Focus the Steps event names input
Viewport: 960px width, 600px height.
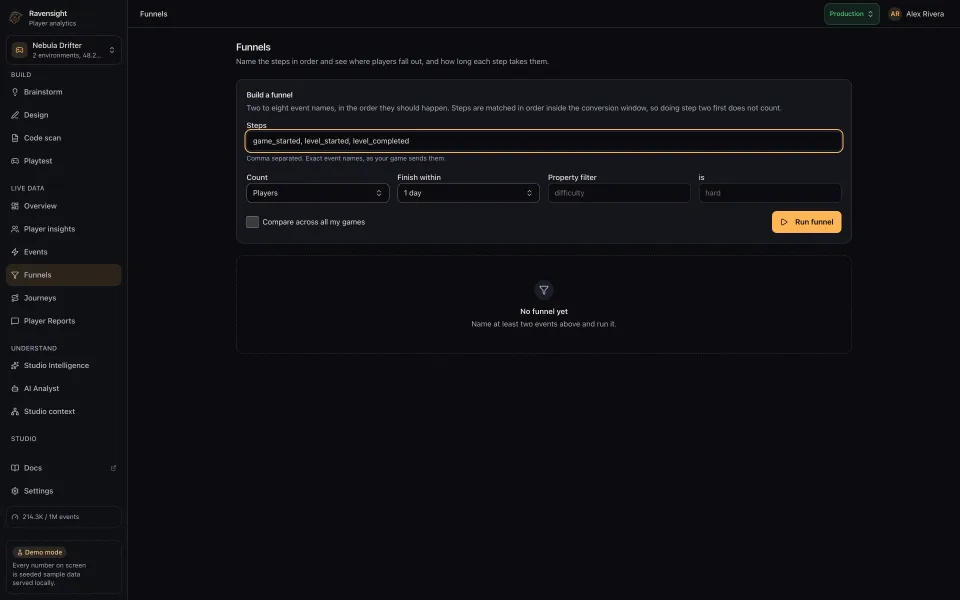(x=544, y=141)
